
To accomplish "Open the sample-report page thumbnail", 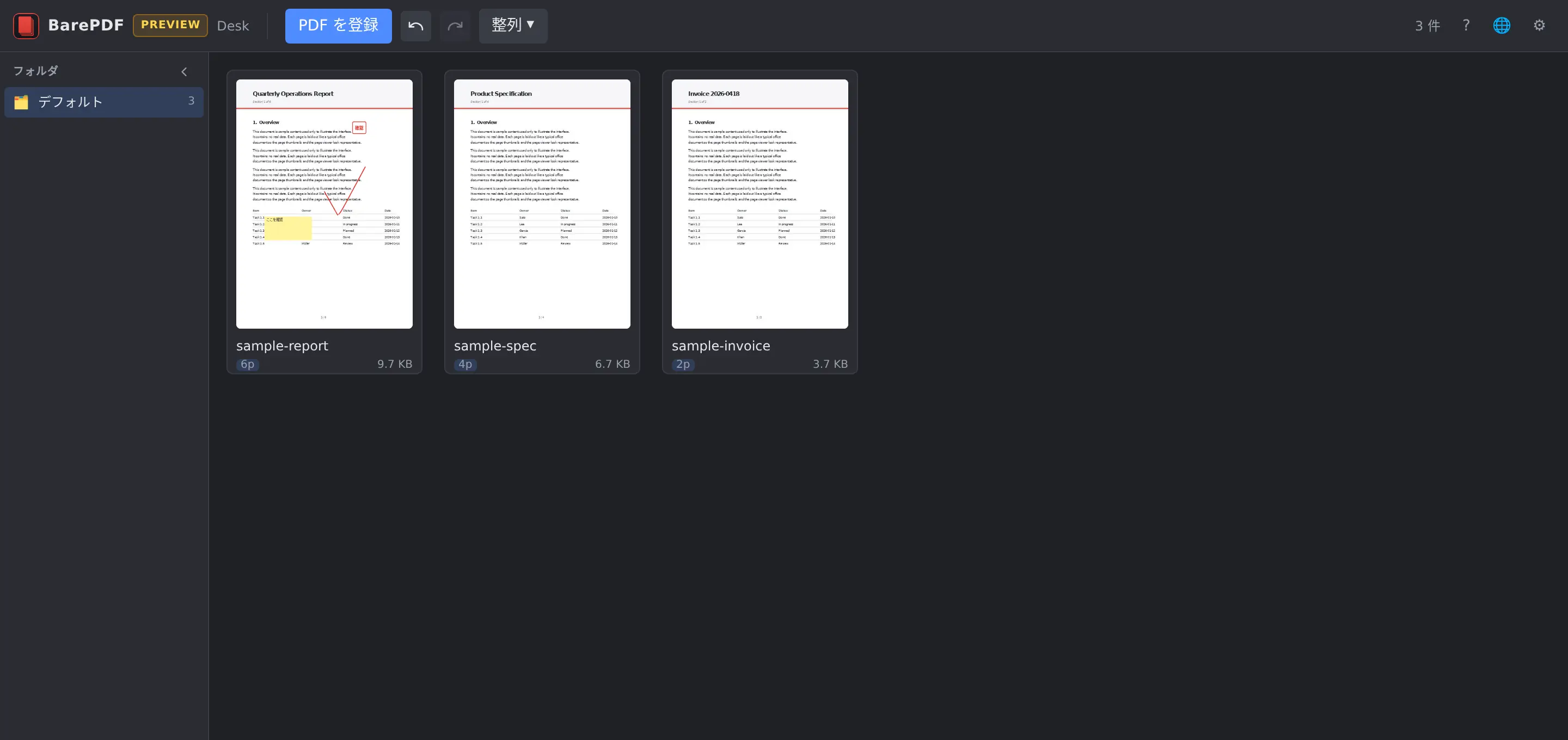I will click(324, 204).
